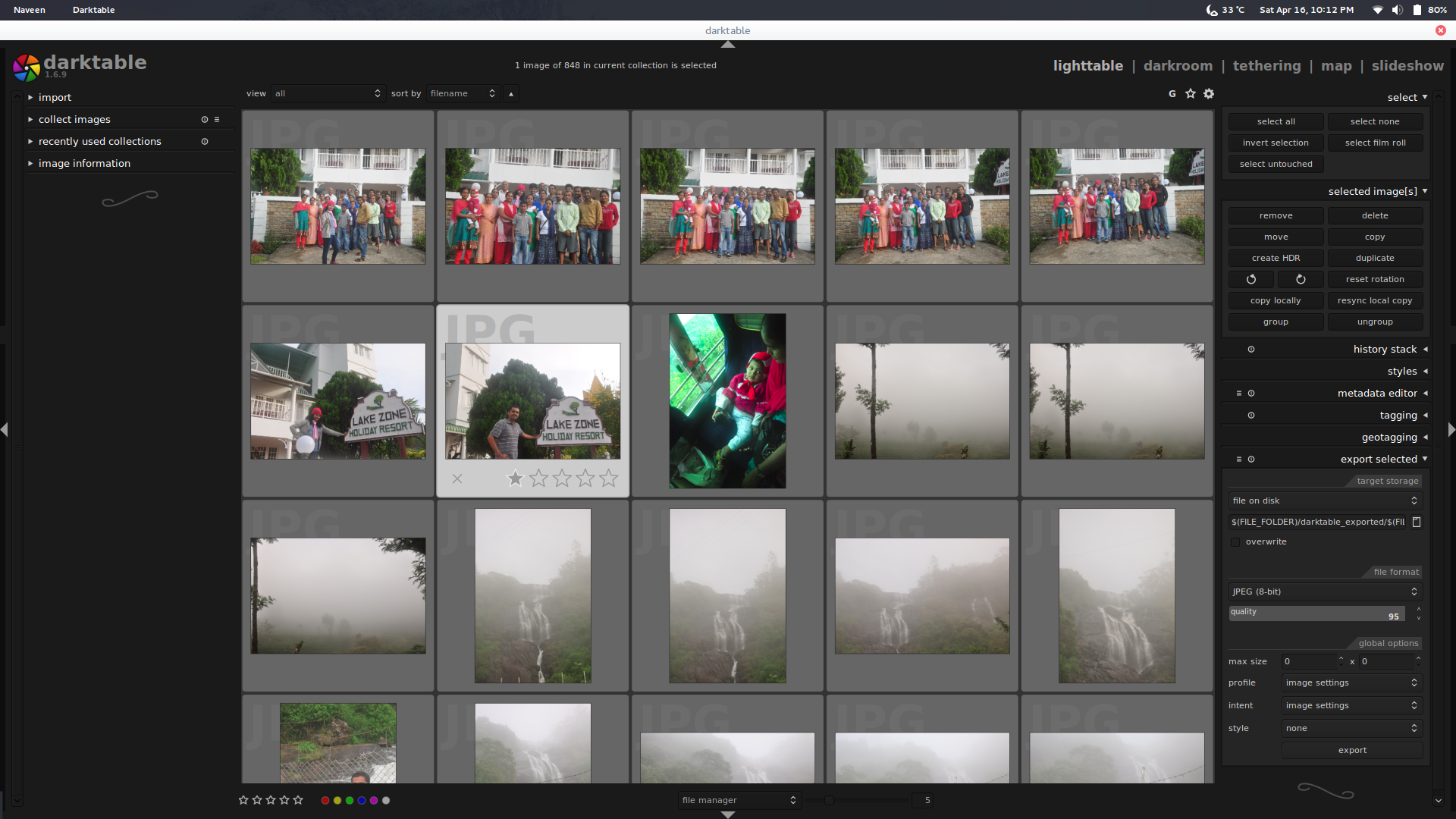Image resolution: width=1456 pixels, height=819 pixels.
Task: Click the create HDR button
Action: tap(1276, 258)
